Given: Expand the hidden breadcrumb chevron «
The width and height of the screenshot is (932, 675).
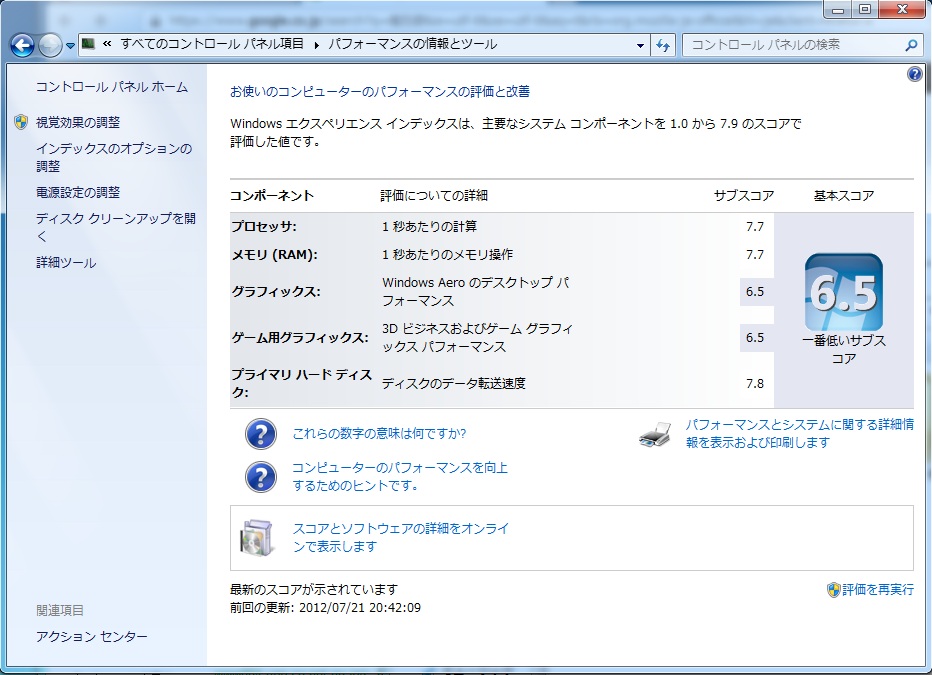Looking at the screenshot, I should 107,44.
